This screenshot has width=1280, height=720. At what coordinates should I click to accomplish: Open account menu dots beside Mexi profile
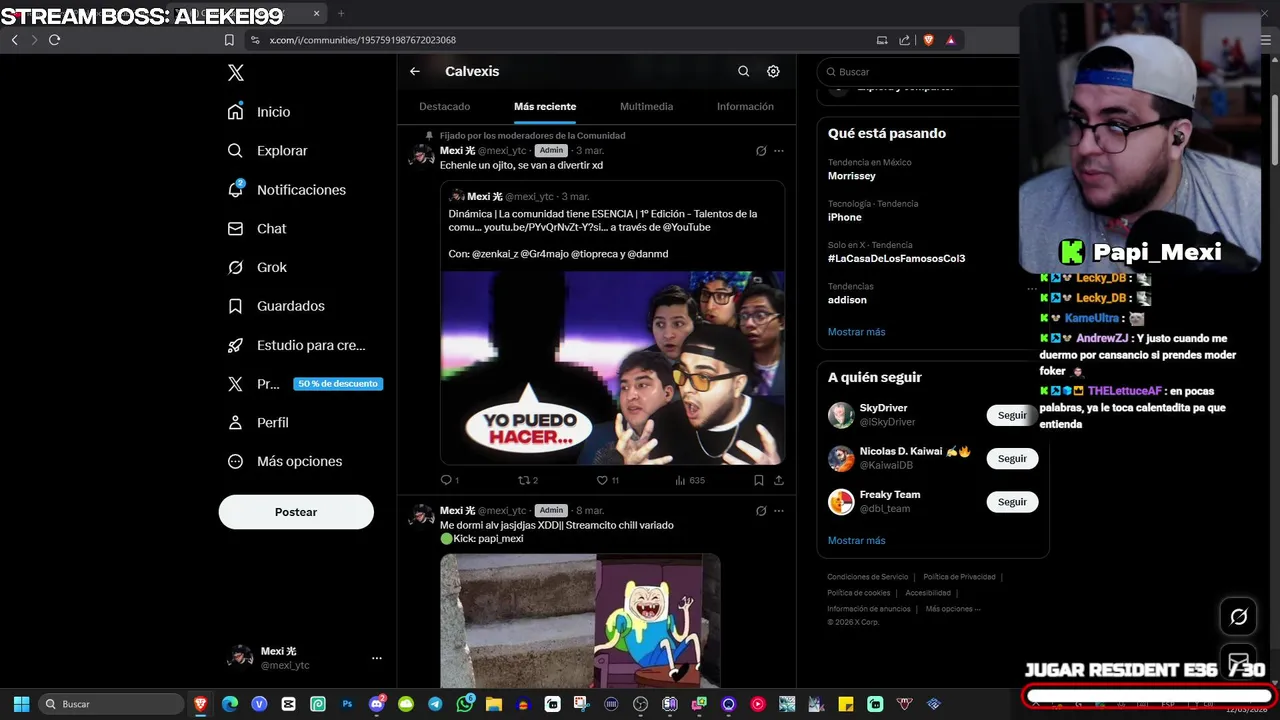[377, 658]
